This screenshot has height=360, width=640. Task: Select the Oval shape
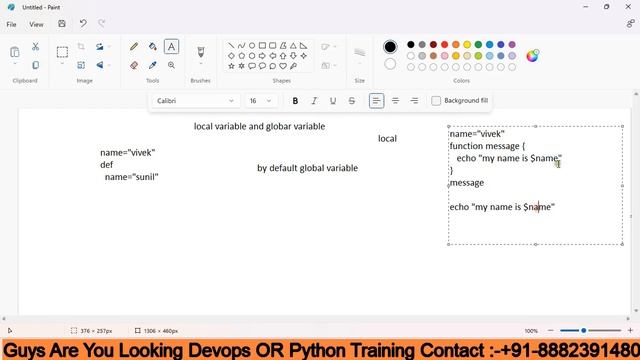tap(252, 45)
